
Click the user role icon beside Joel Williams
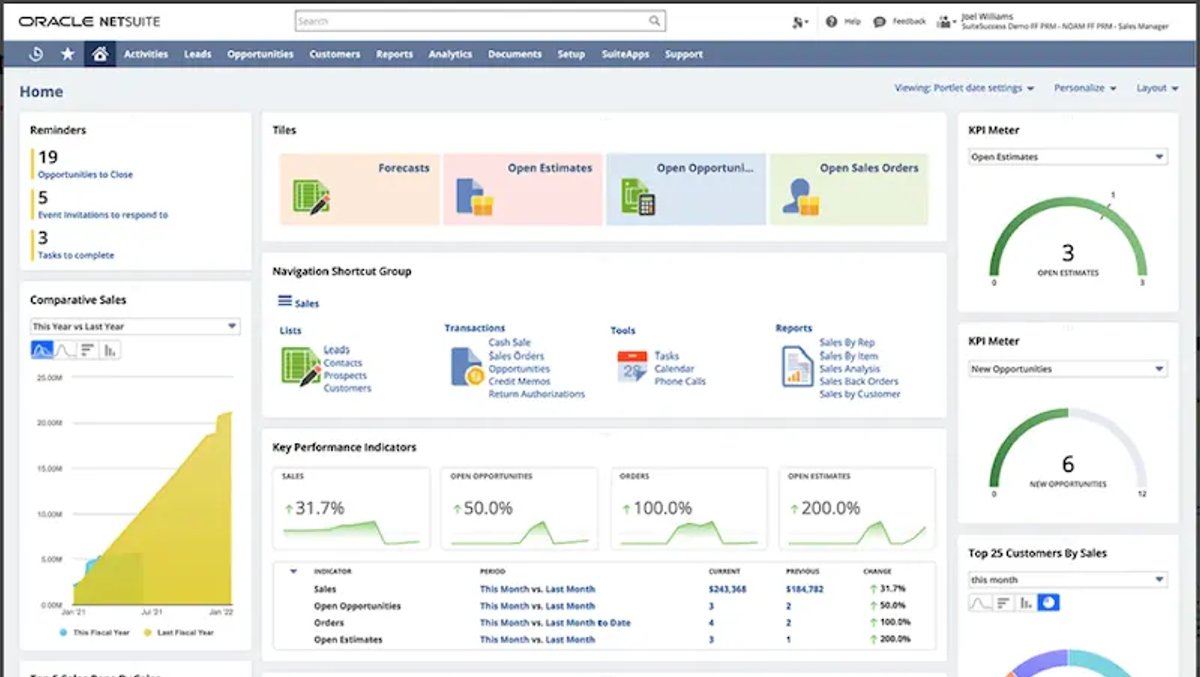(945, 21)
